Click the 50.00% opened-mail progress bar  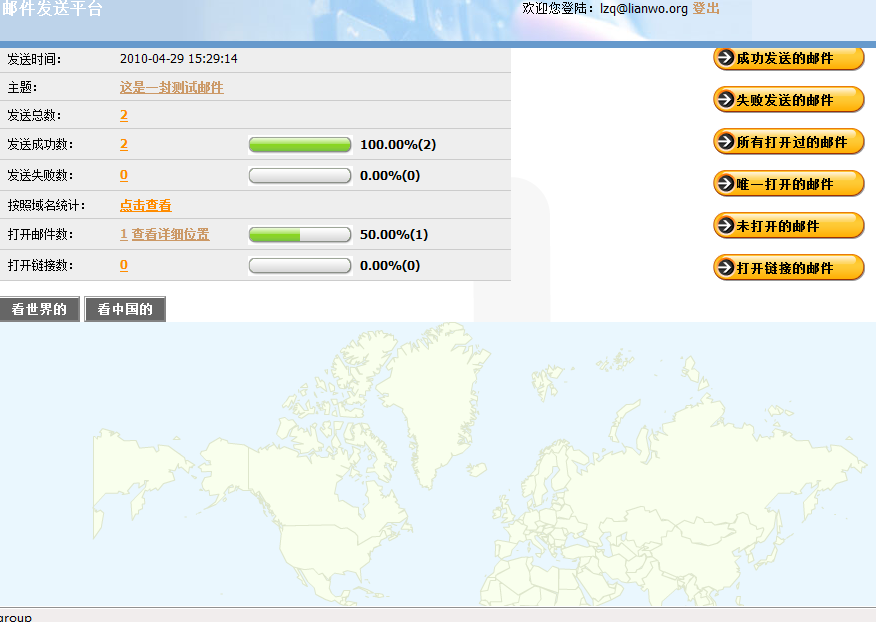[300, 235]
